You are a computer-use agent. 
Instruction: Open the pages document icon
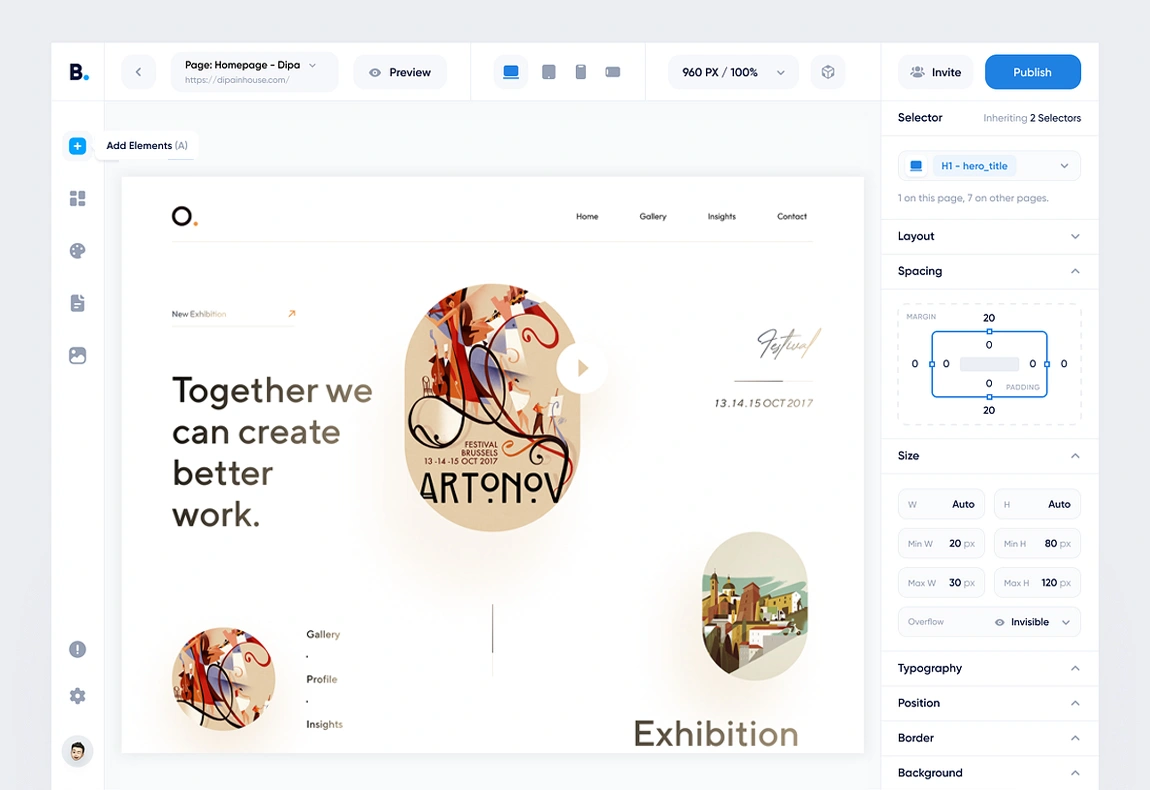point(77,303)
